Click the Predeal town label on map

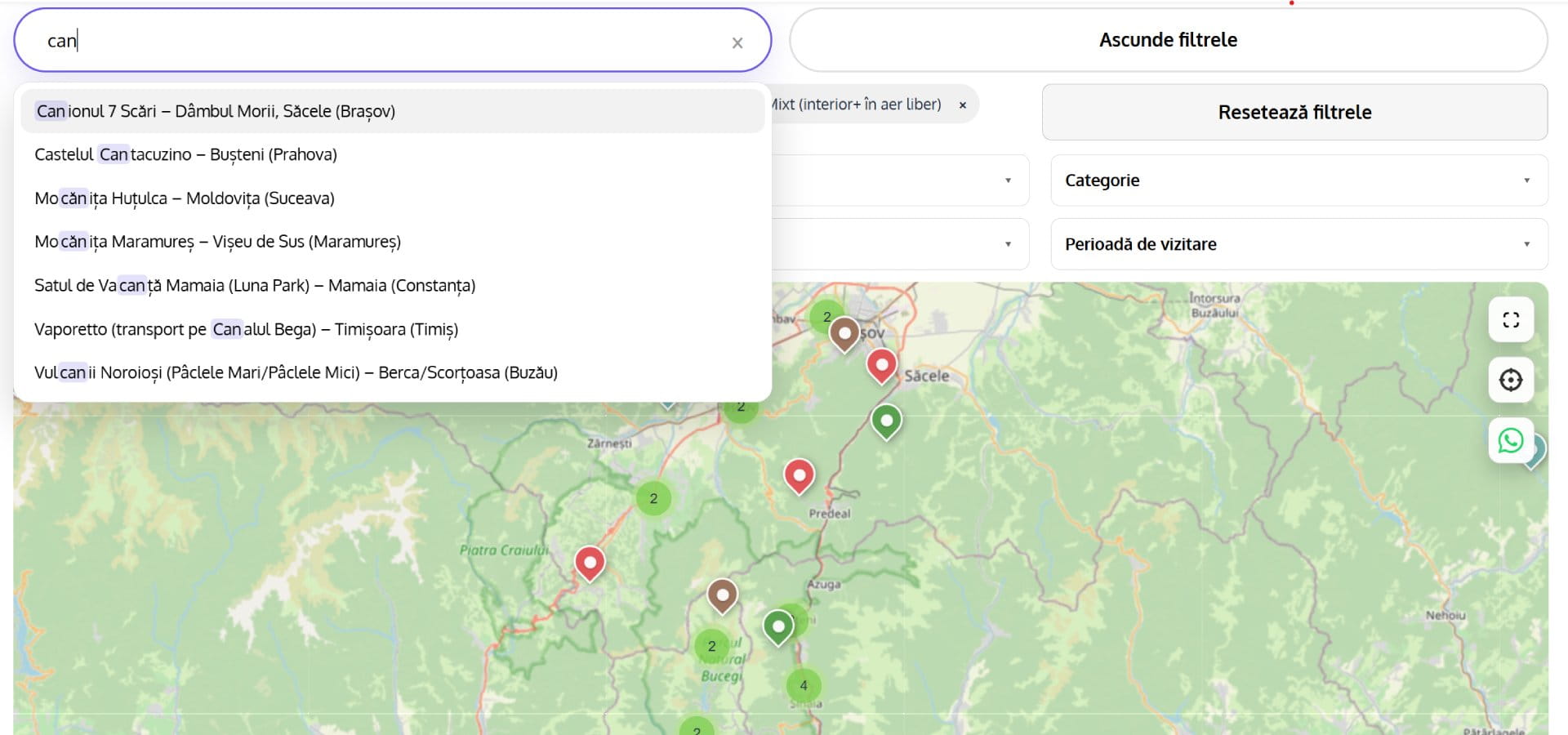(x=830, y=514)
